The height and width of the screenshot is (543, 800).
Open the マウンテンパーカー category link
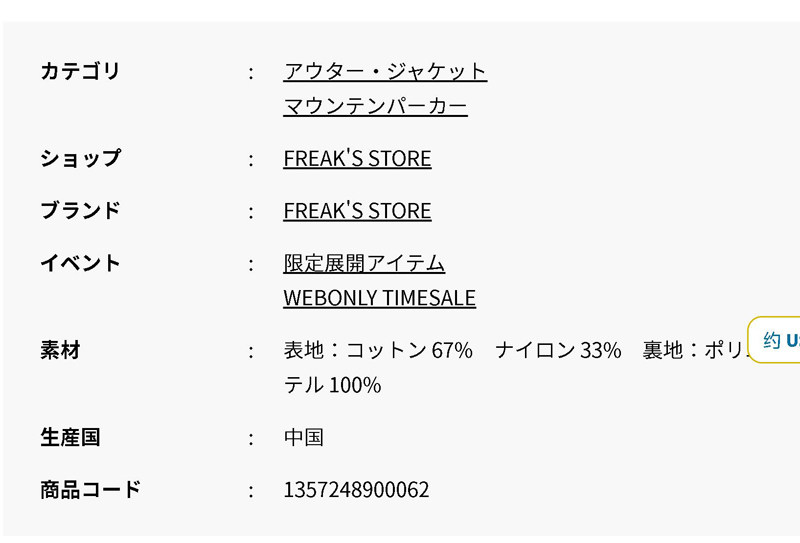375,107
